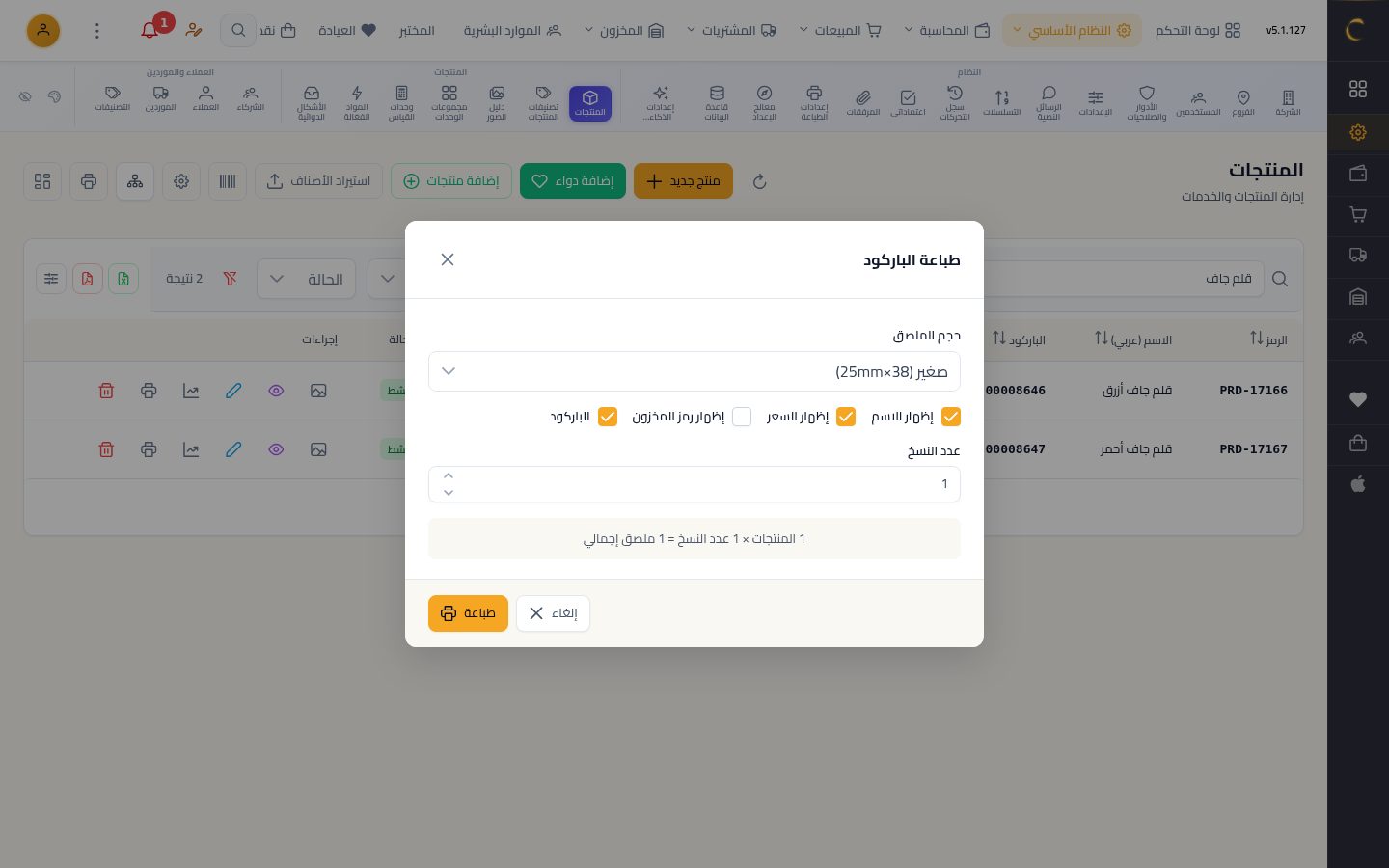Image resolution: width=1389 pixels, height=868 pixels.
Task: Click the إلغاء cancel button
Action: tap(553, 613)
